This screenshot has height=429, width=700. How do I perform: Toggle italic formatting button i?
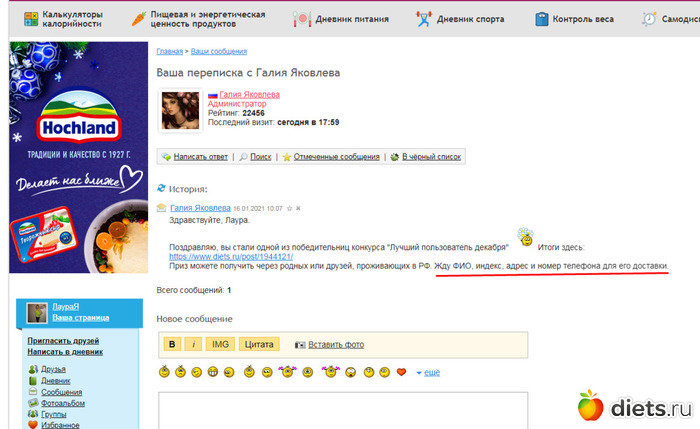pyautogui.click(x=193, y=345)
